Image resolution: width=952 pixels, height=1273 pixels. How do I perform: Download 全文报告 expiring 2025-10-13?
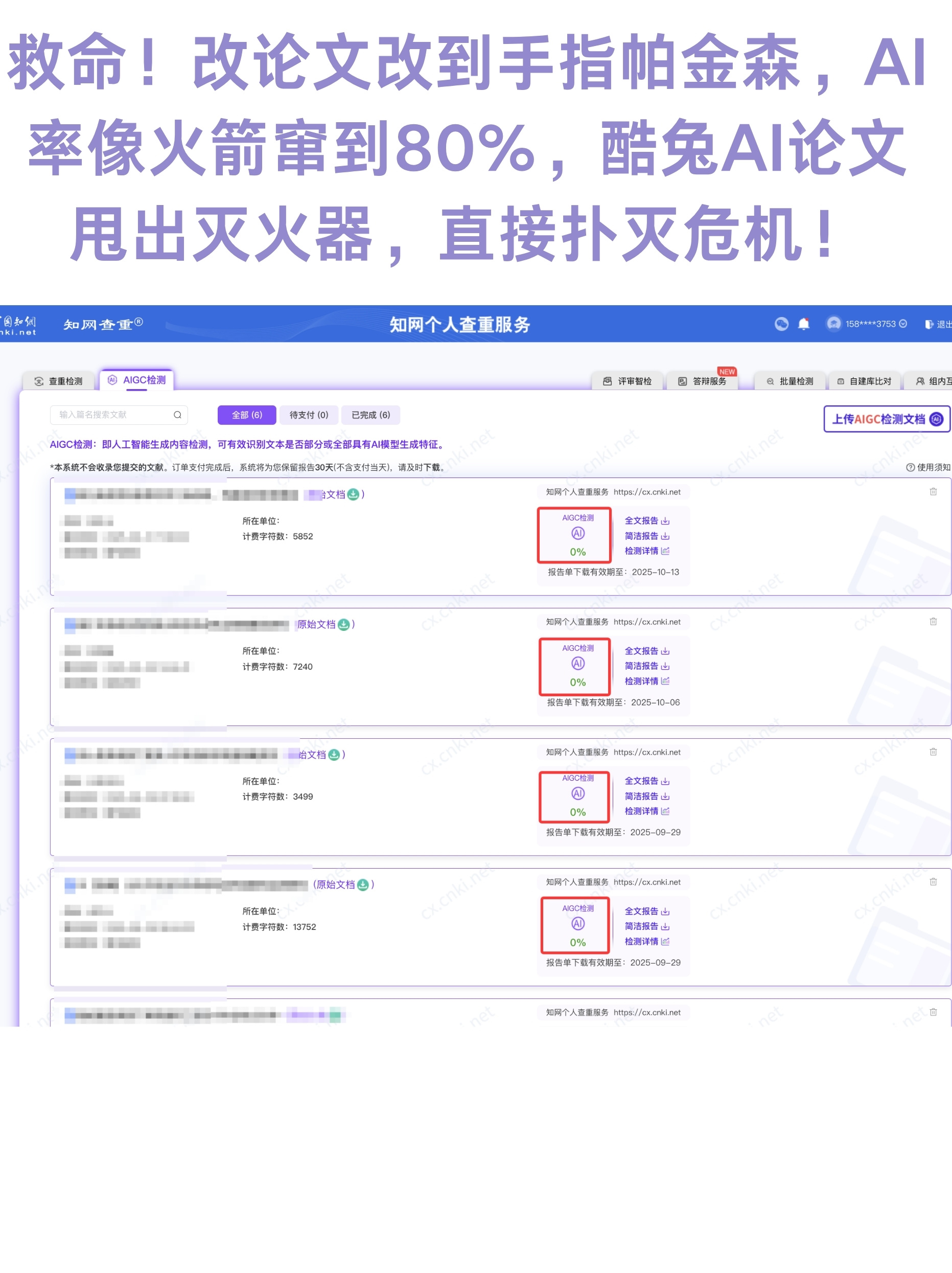(647, 521)
